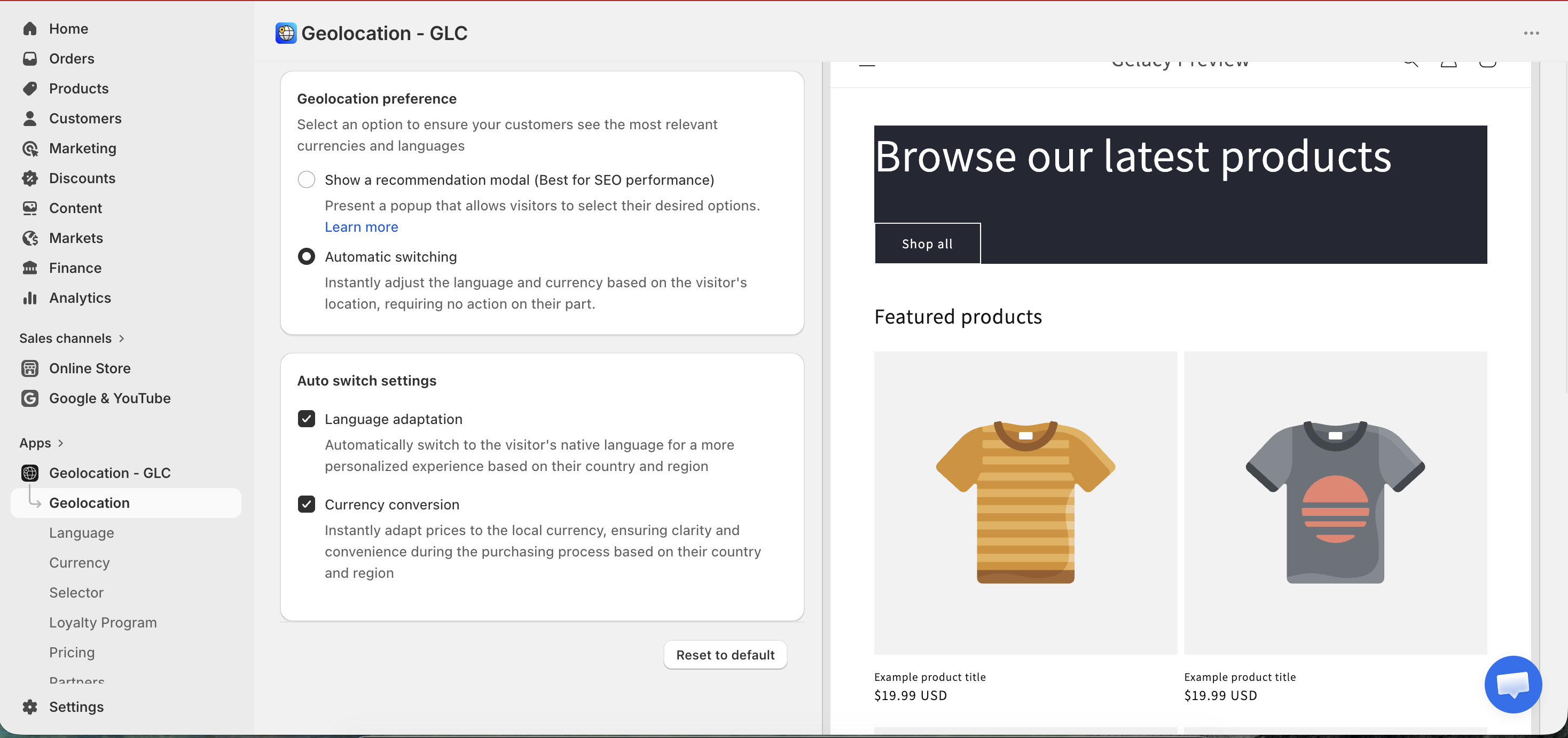
Task: Open the Customers page link
Action: (85, 118)
